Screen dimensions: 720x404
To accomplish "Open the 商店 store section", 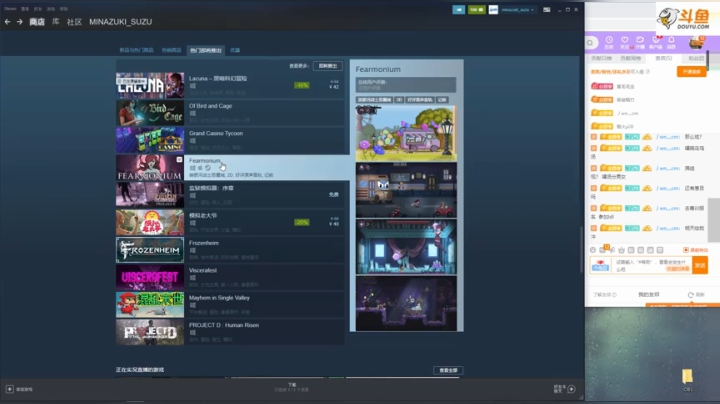I will click(37, 22).
